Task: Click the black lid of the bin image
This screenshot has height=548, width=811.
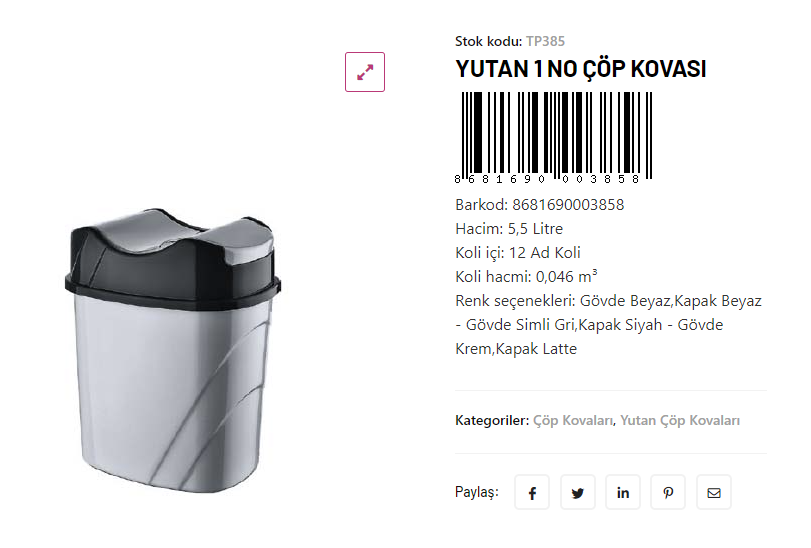Action: tap(171, 256)
